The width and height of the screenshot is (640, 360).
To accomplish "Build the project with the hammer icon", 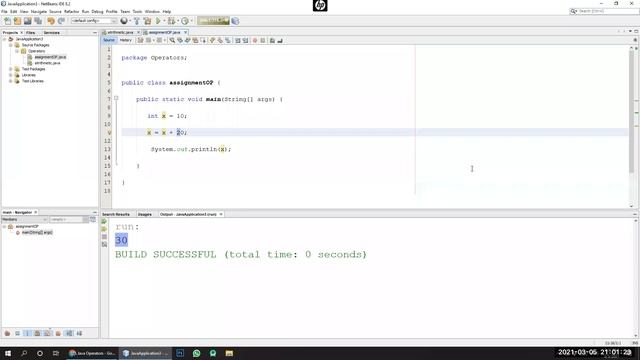I will click(x=137, y=21).
